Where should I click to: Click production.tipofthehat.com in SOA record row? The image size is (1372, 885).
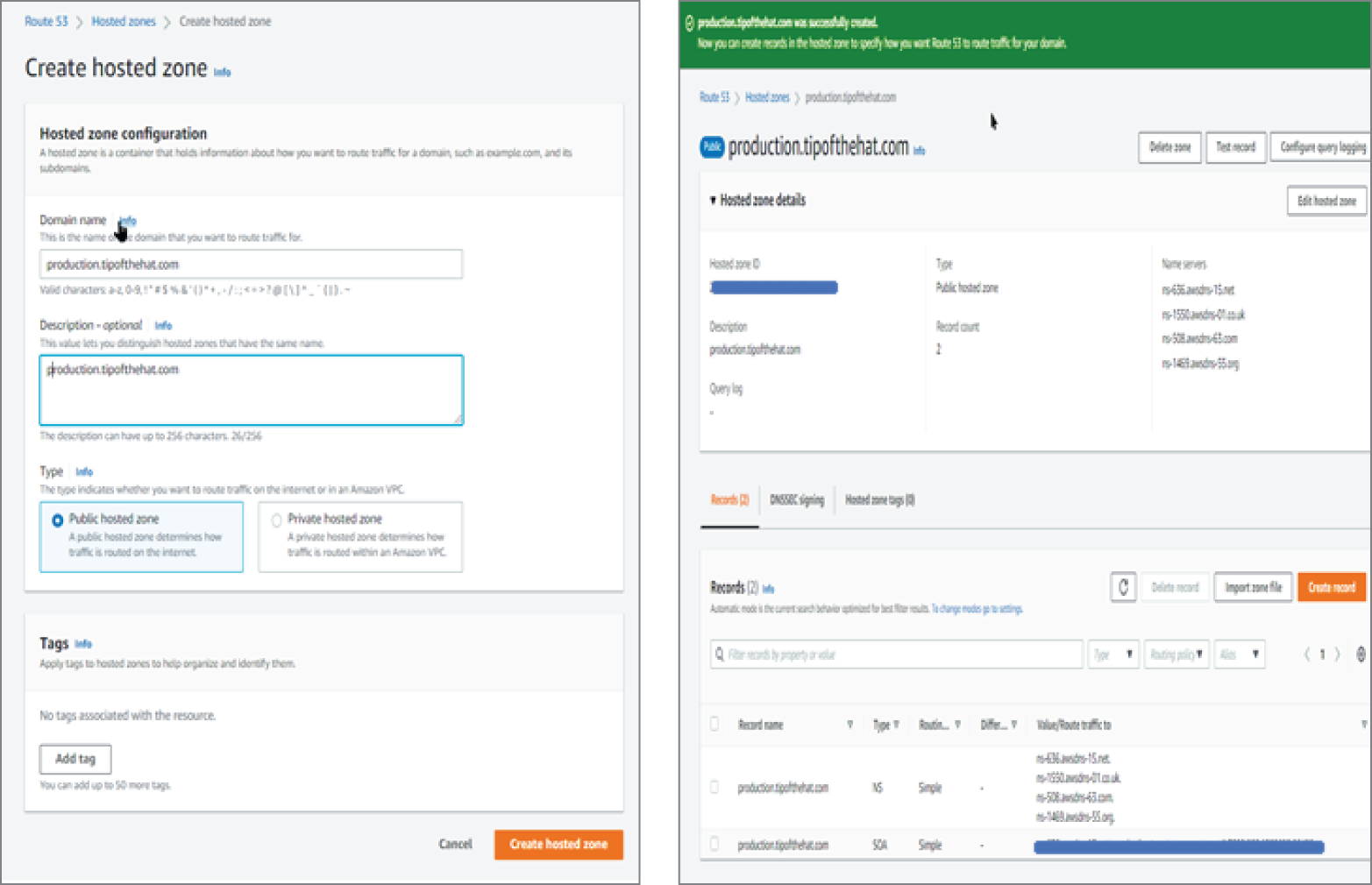tap(782, 845)
